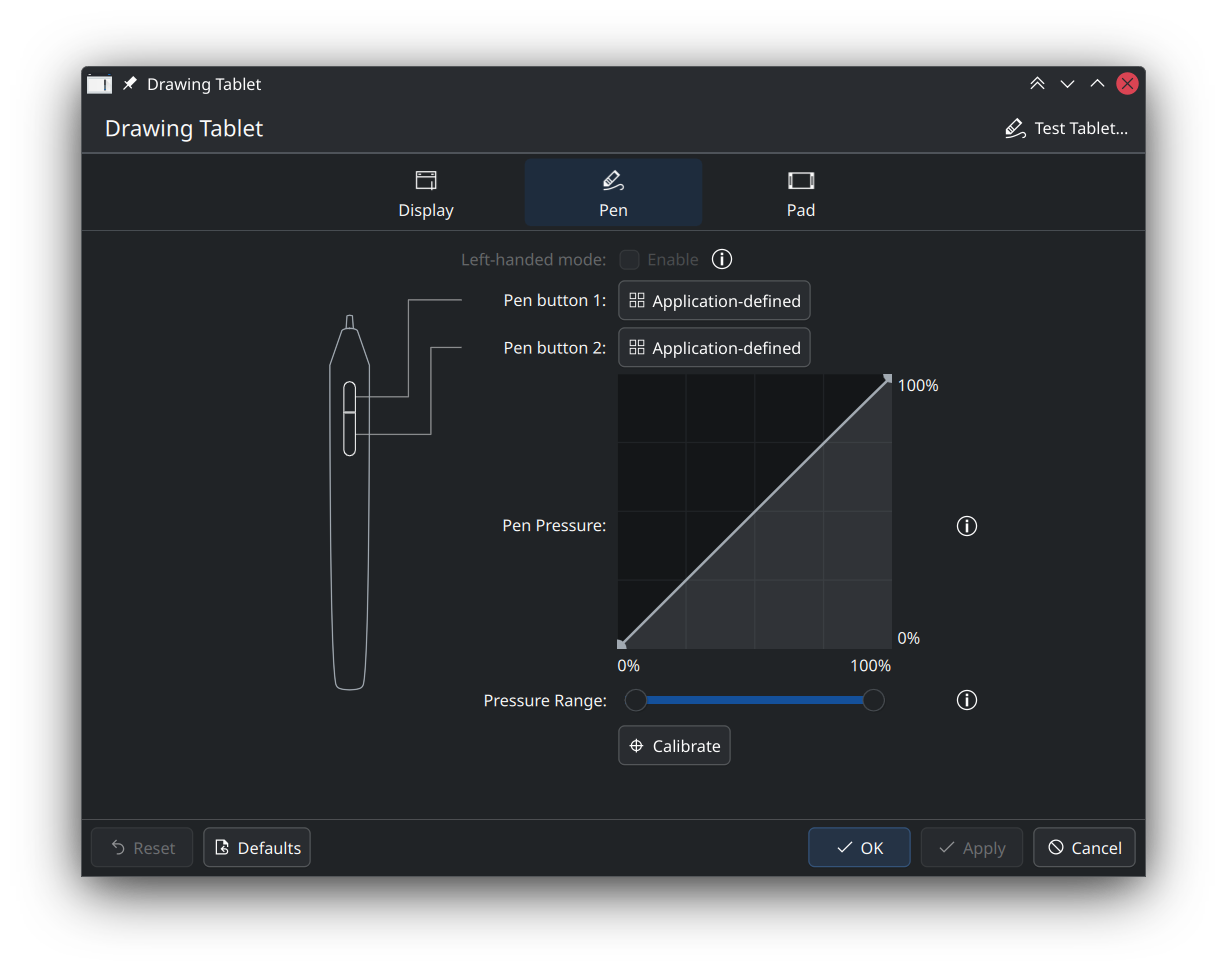Viewport: 1227px width, 974px height.
Task: Click the pin icon in the title bar
Action: [x=129, y=84]
